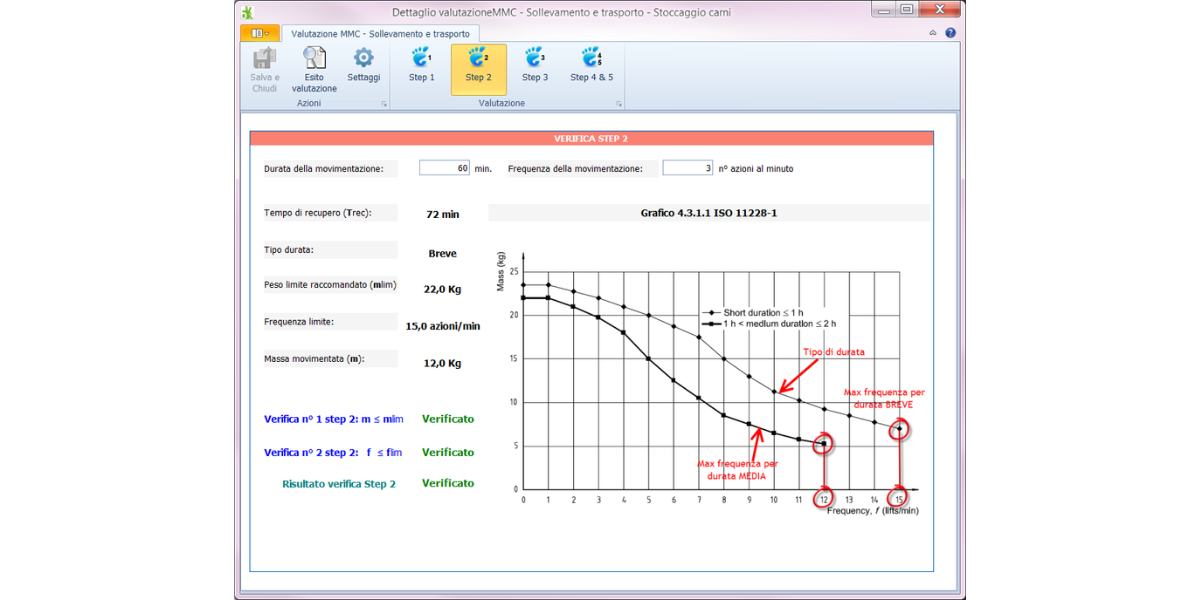Click the VERIFICA STEP 2 header bar

click(590, 139)
